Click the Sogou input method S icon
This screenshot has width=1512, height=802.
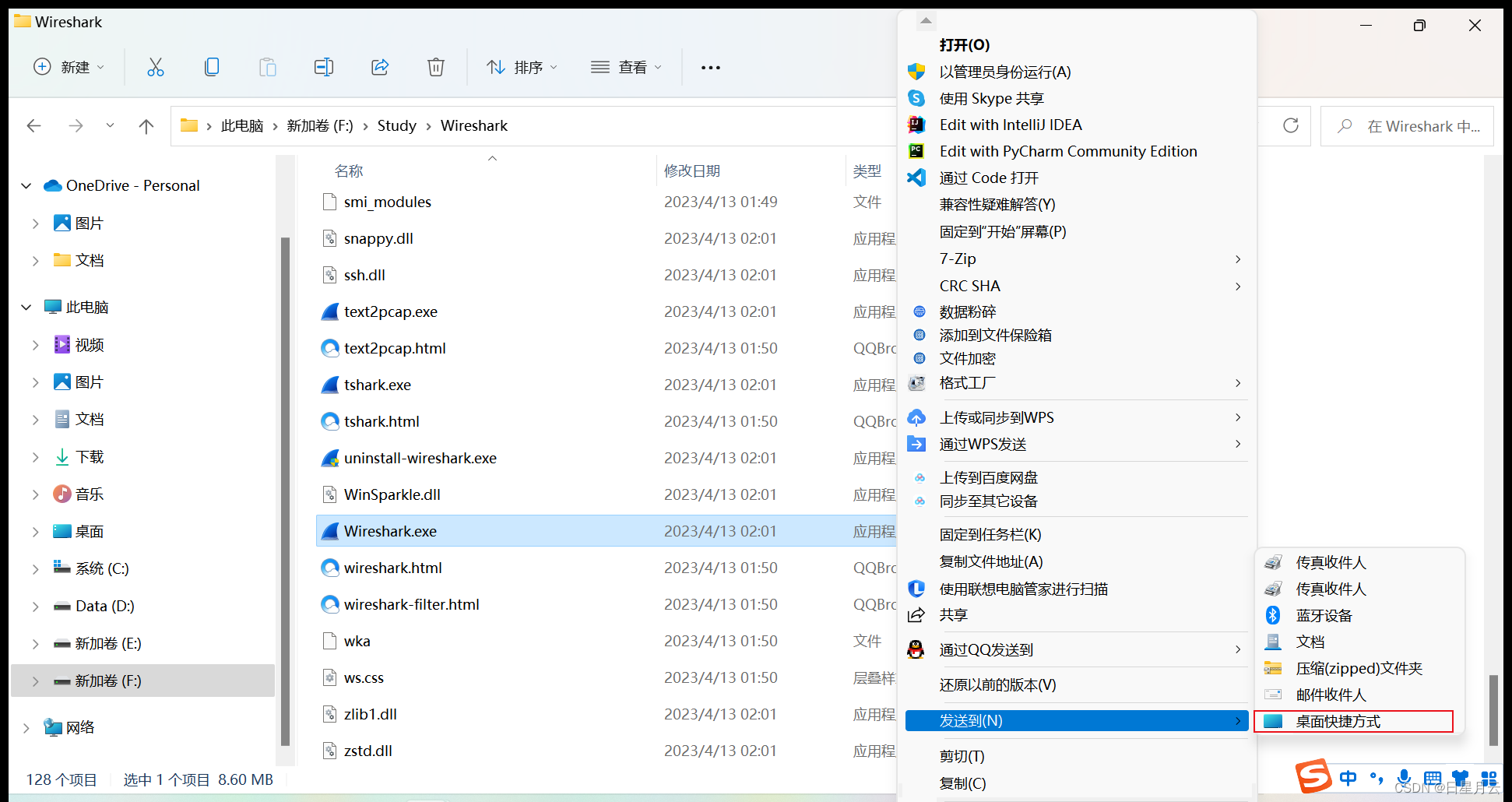1314,776
